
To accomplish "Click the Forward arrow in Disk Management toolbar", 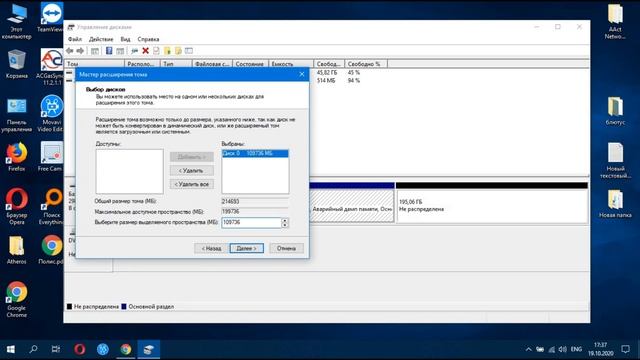I will click(80, 51).
